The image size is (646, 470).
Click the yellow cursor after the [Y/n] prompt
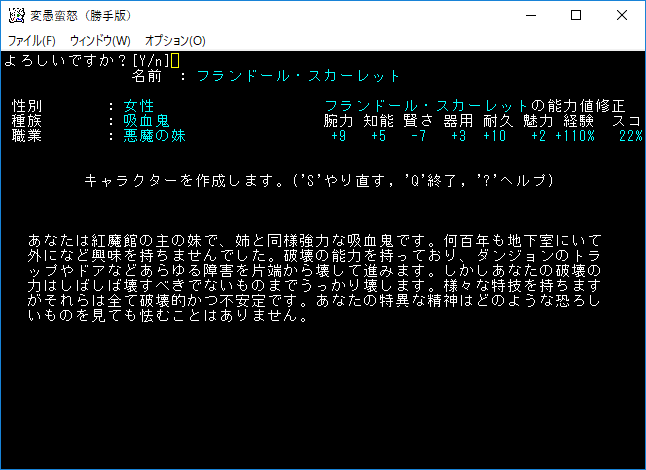coord(176,60)
